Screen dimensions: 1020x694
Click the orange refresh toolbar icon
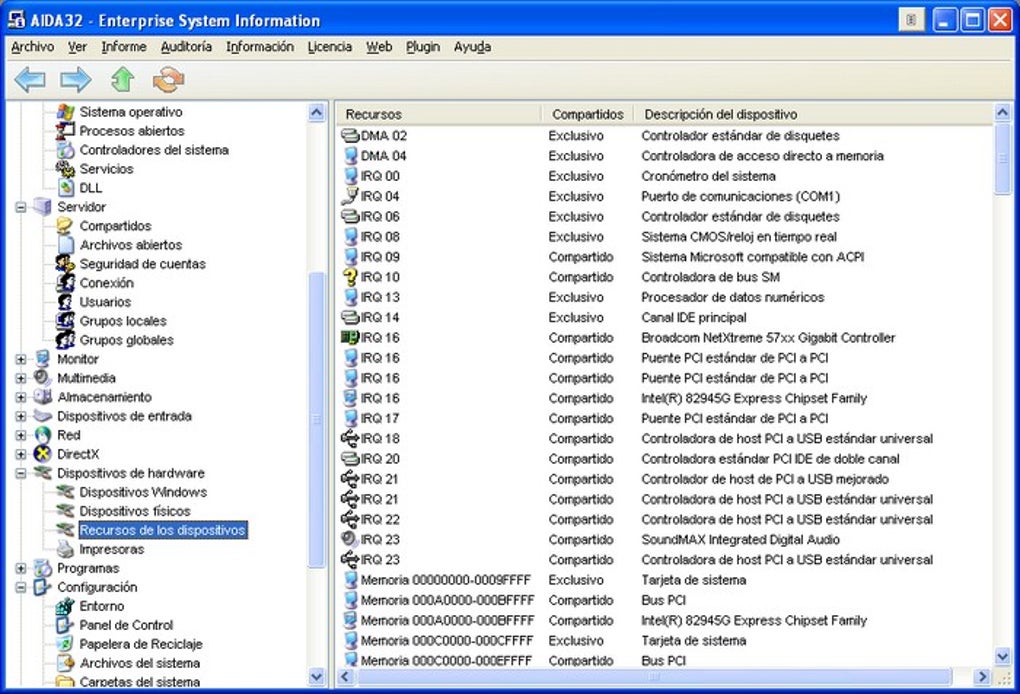click(x=168, y=80)
